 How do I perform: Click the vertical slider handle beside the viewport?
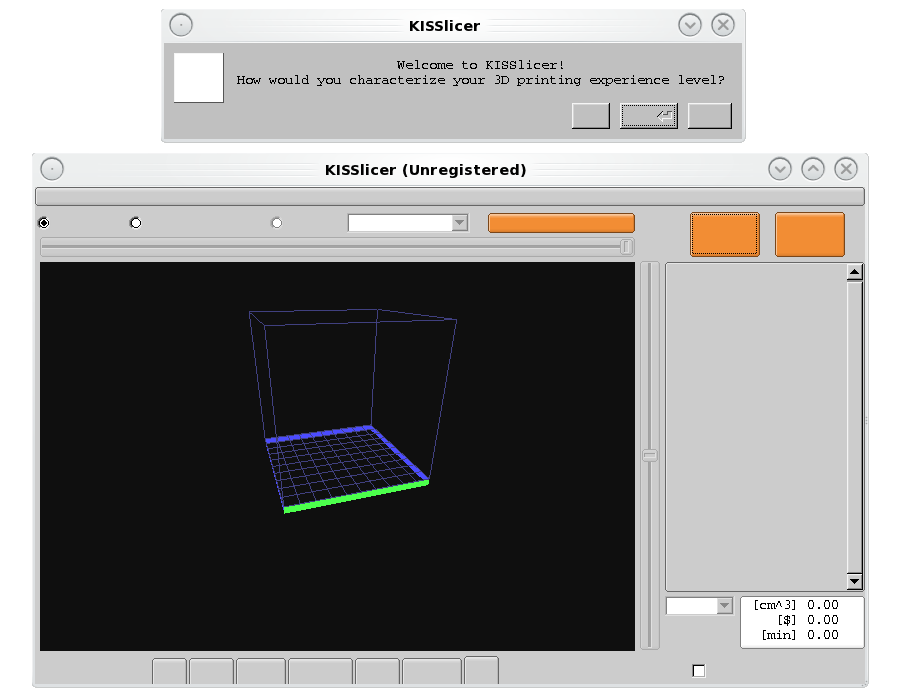[x=650, y=456]
